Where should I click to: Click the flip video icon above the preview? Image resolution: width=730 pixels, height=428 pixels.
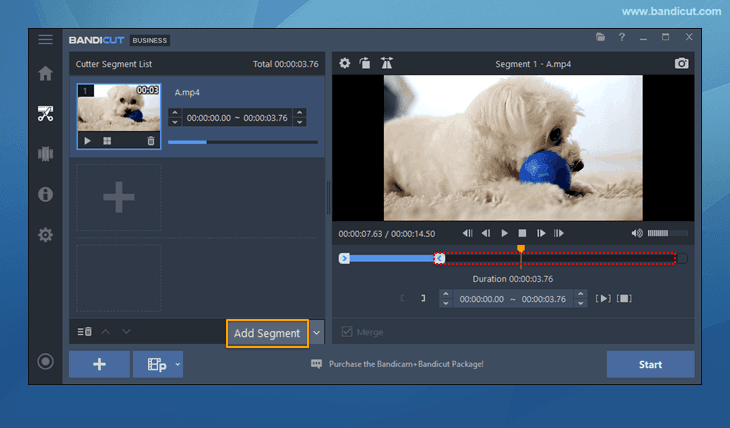pyautogui.click(x=387, y=64)
